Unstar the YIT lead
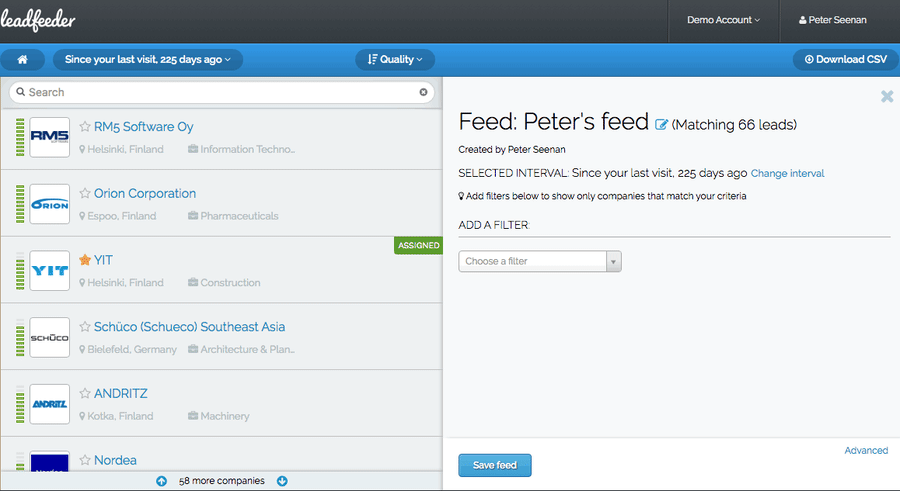The height and width of the screenshot is (491, 900). click(x=85, y=260)
